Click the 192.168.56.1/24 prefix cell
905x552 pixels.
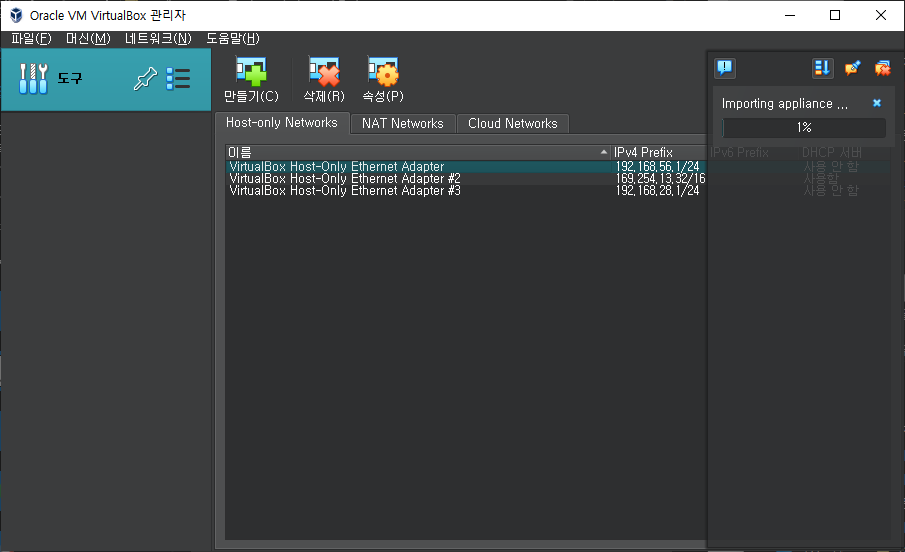tap(657, 166)
